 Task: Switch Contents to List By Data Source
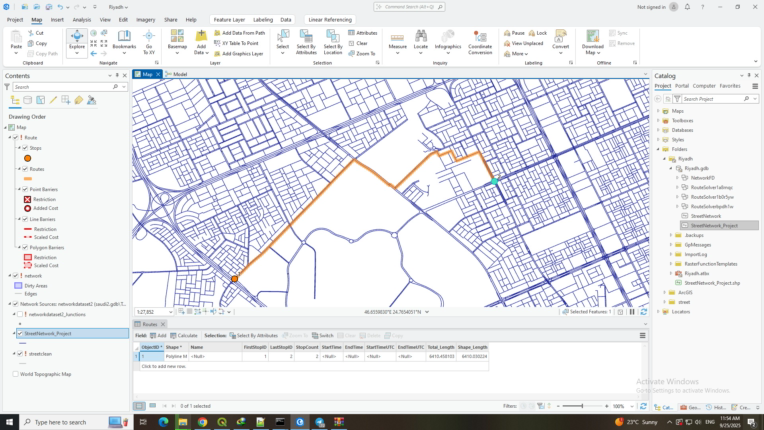point(28,100)
